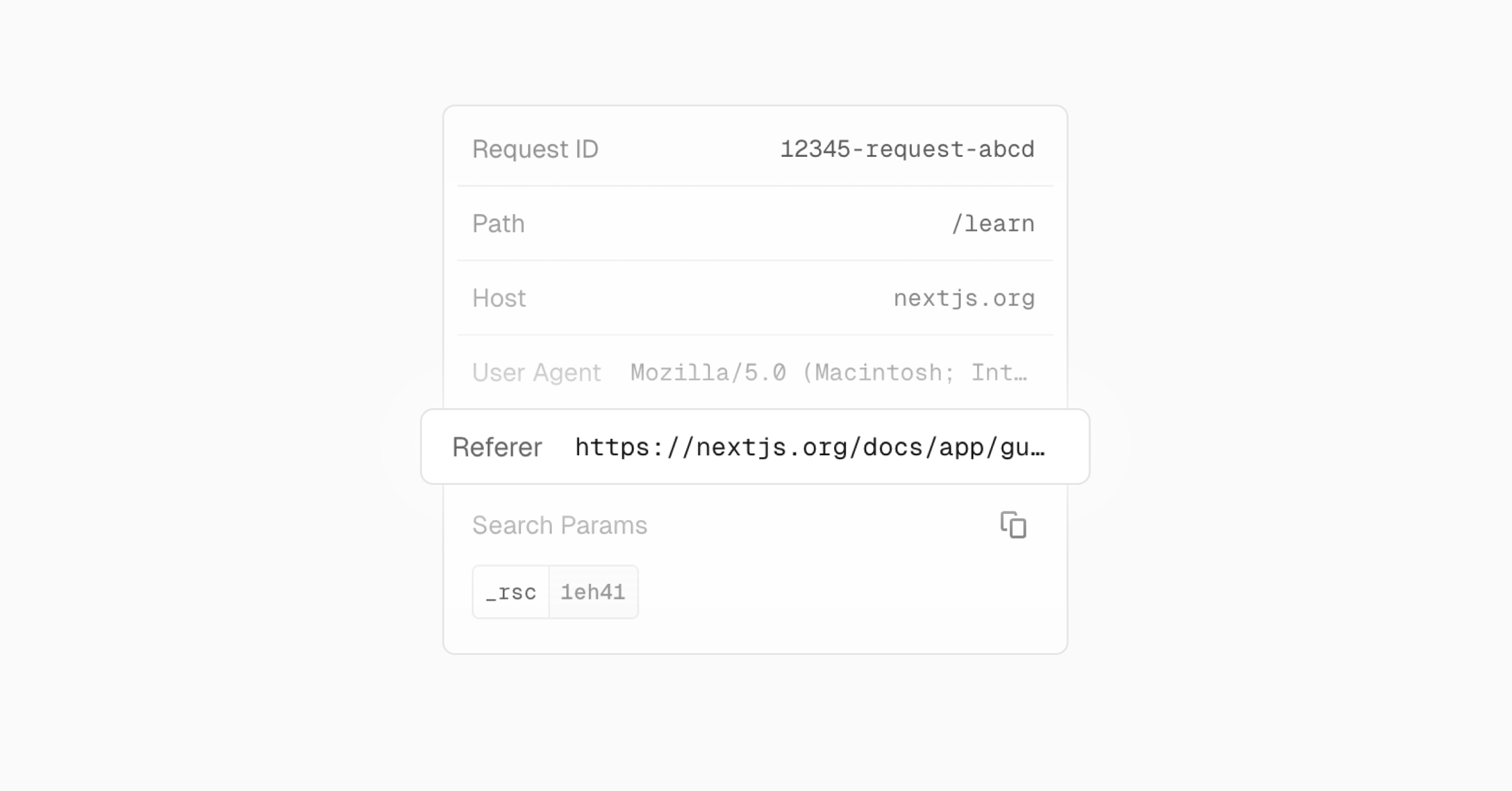
Task: Click the nextjs.org host value
Action: pyautogui.click(x=964, y=298)
